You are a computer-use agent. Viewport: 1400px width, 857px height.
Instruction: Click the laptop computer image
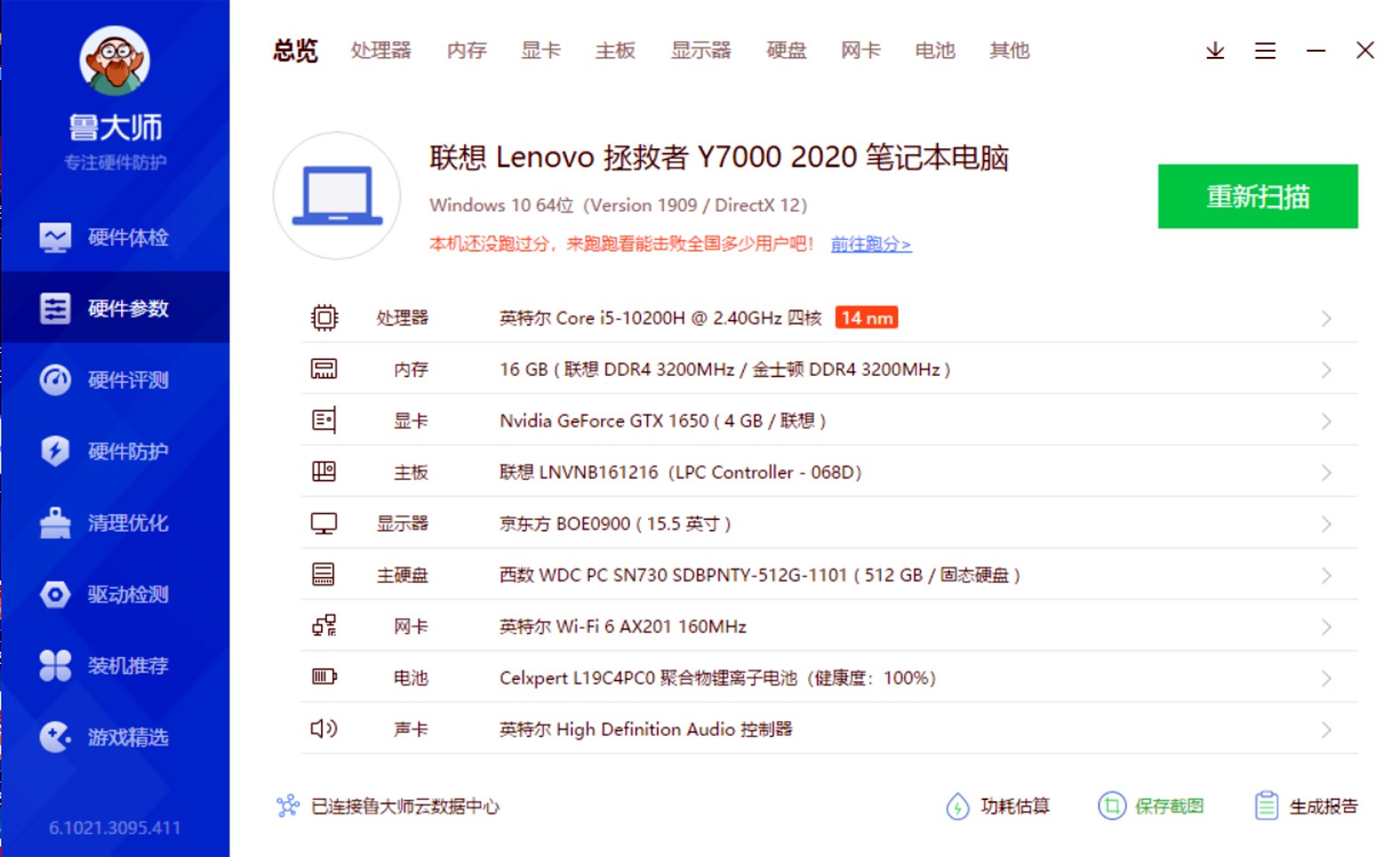pyautogui.click(x=337, y=196)
